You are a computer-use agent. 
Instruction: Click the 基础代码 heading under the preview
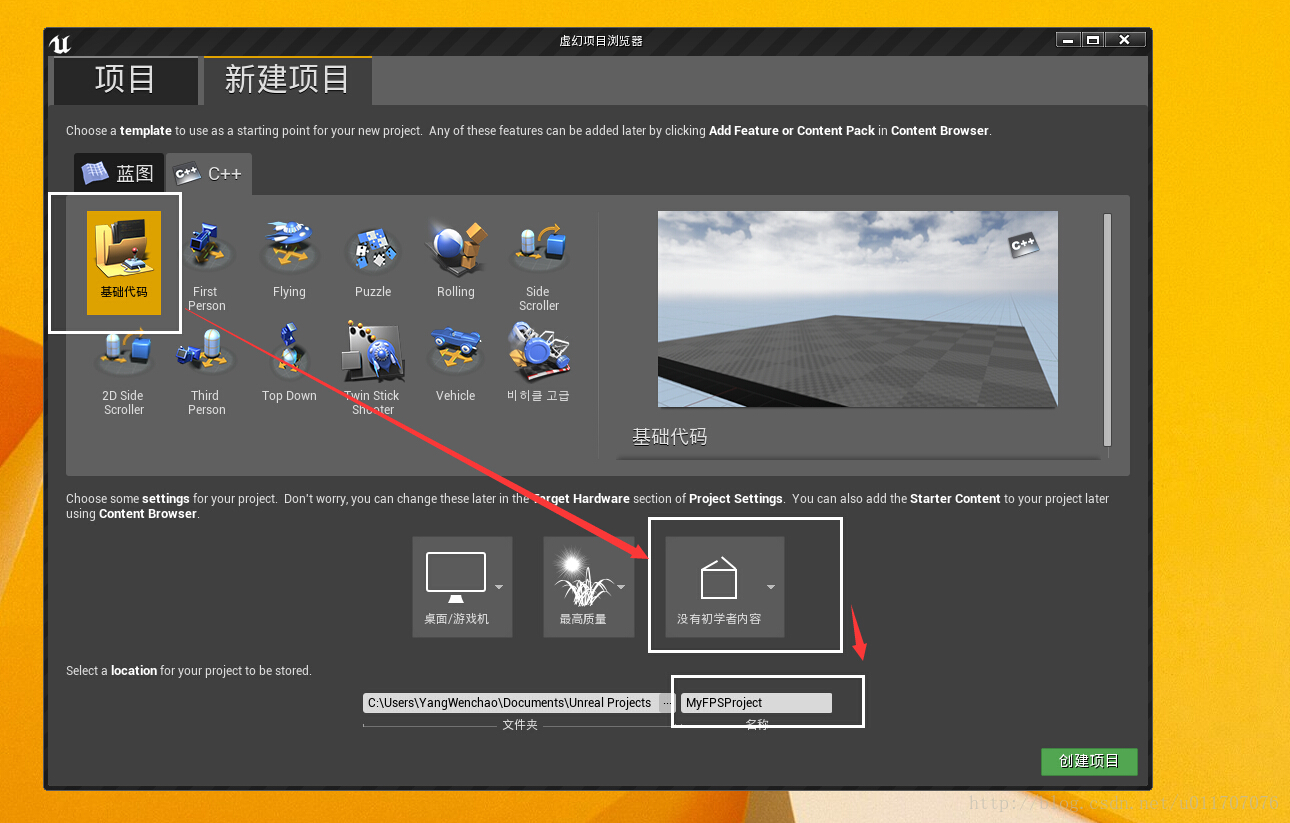tap(669, 437)
